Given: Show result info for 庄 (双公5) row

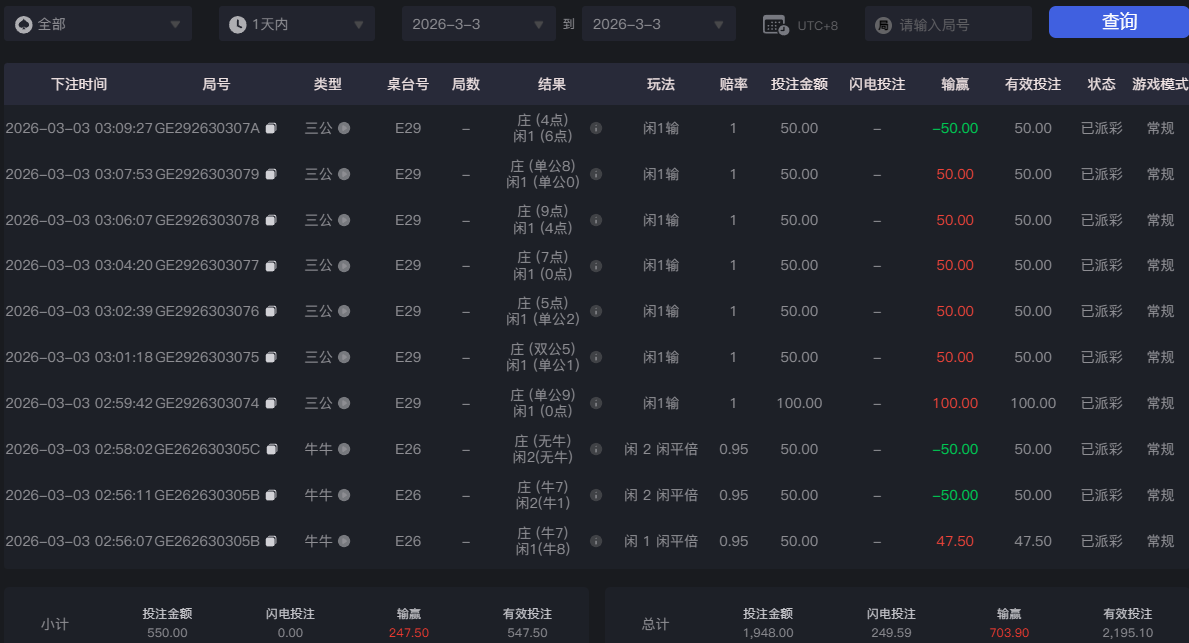Looking at the screenshot, I should click(x=596, y=357).
